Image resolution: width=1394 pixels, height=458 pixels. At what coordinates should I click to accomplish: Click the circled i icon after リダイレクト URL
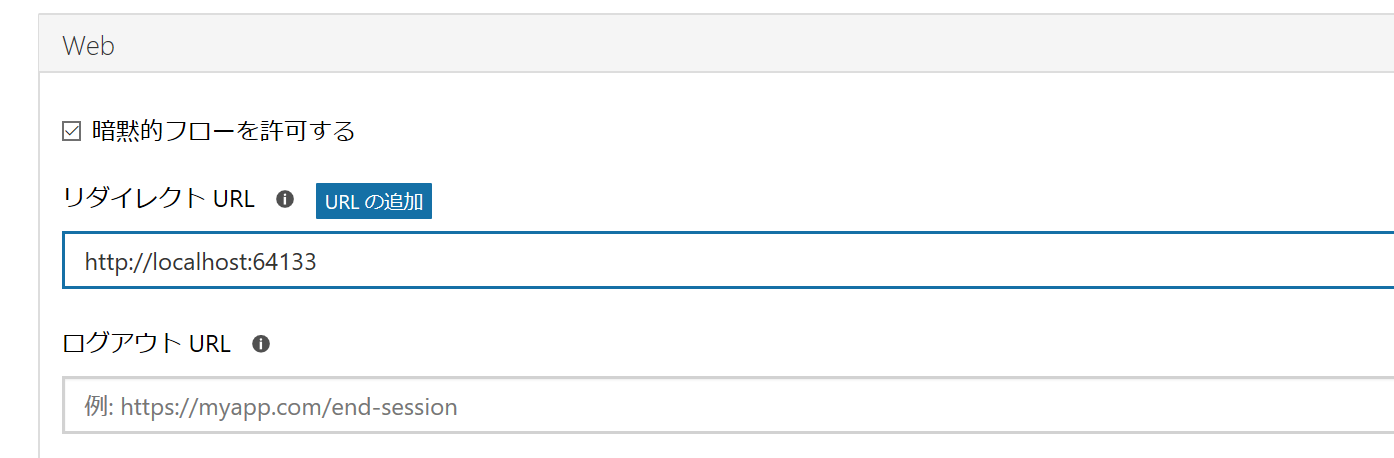tap(285, 199)
